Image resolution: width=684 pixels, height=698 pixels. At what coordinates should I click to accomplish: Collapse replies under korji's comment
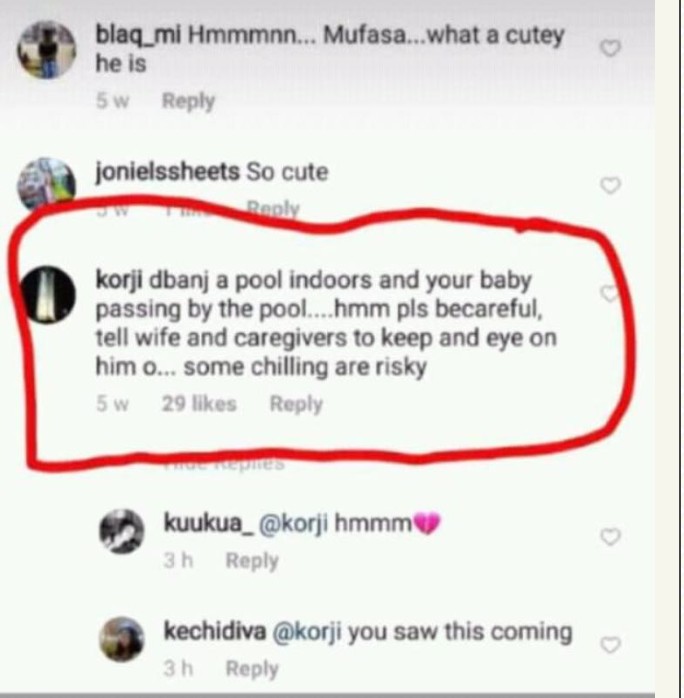[224, 464]
